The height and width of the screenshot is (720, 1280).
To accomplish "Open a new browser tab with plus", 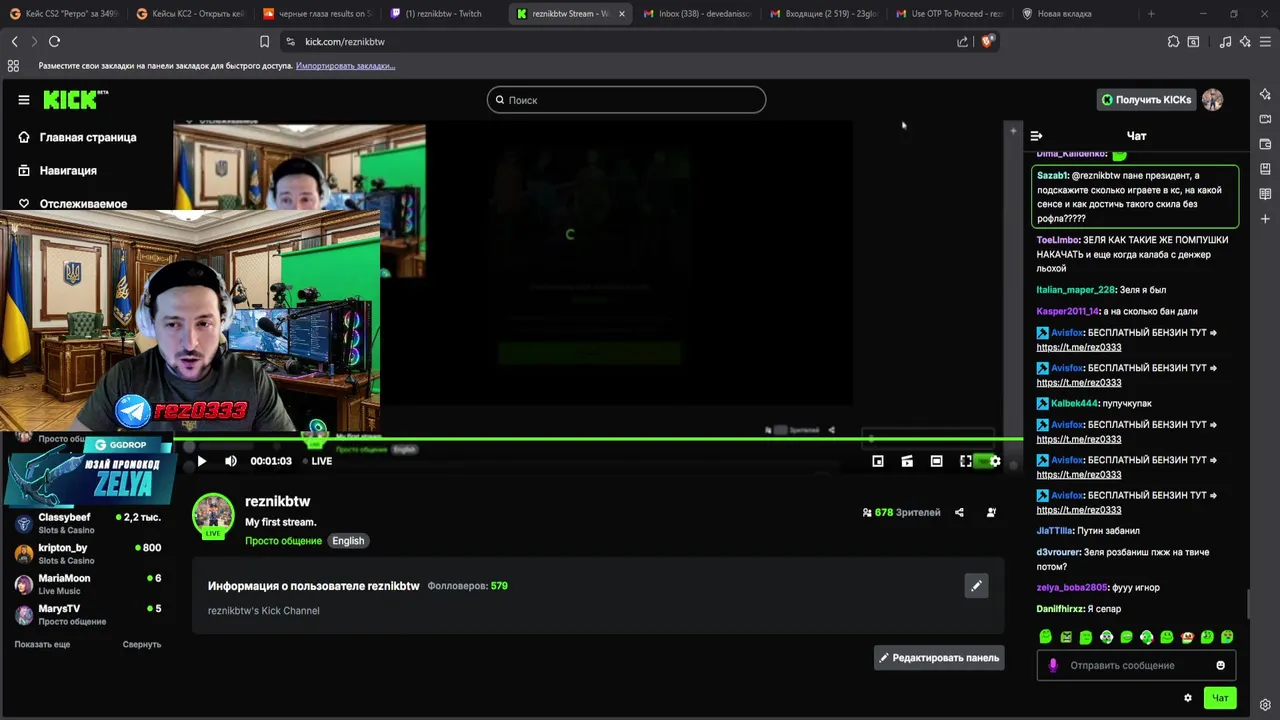I will (x=1151, y=14).
